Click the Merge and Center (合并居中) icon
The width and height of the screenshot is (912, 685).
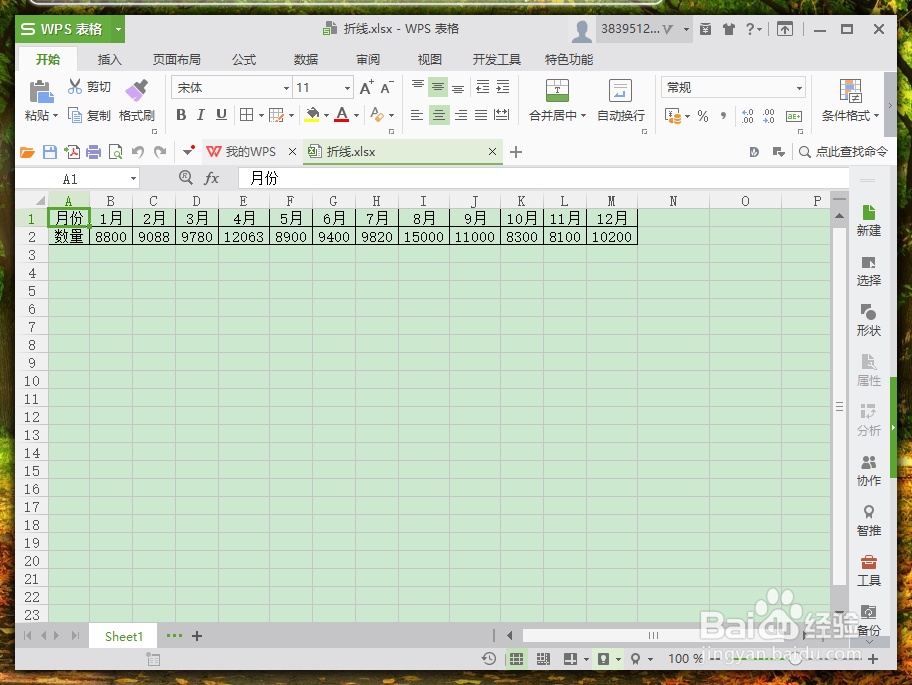tap(557, 91)
